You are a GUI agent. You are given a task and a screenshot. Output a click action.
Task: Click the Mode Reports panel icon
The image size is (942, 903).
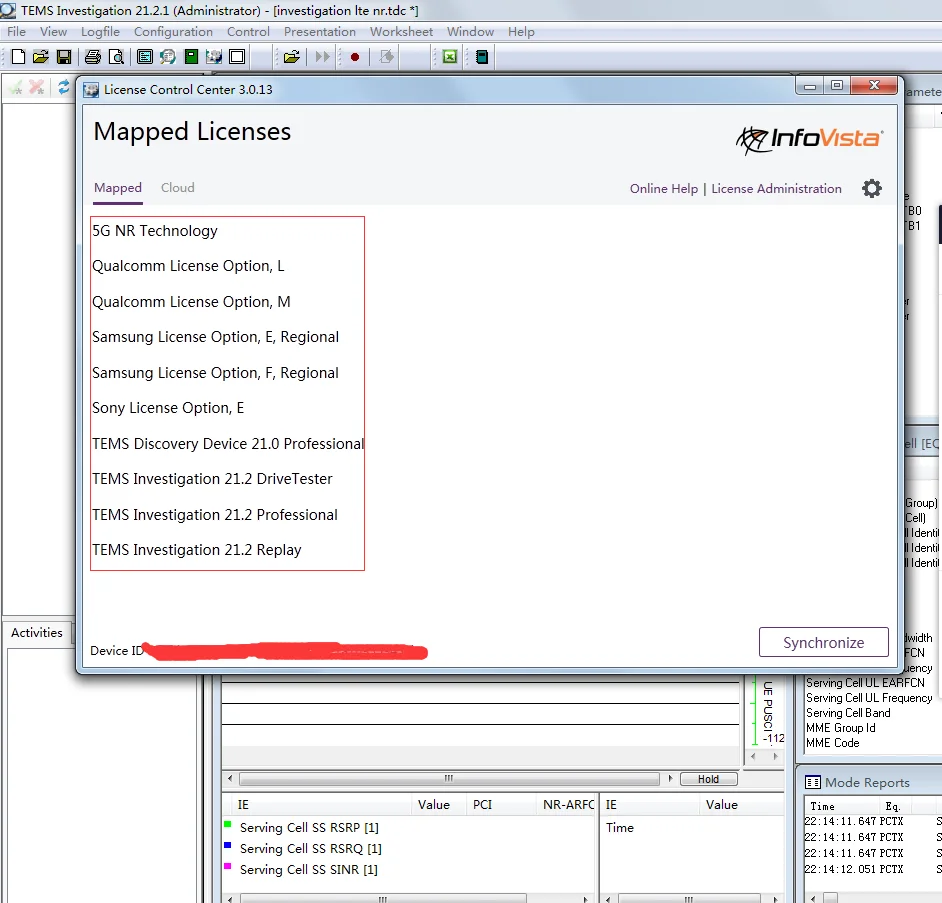812,782
